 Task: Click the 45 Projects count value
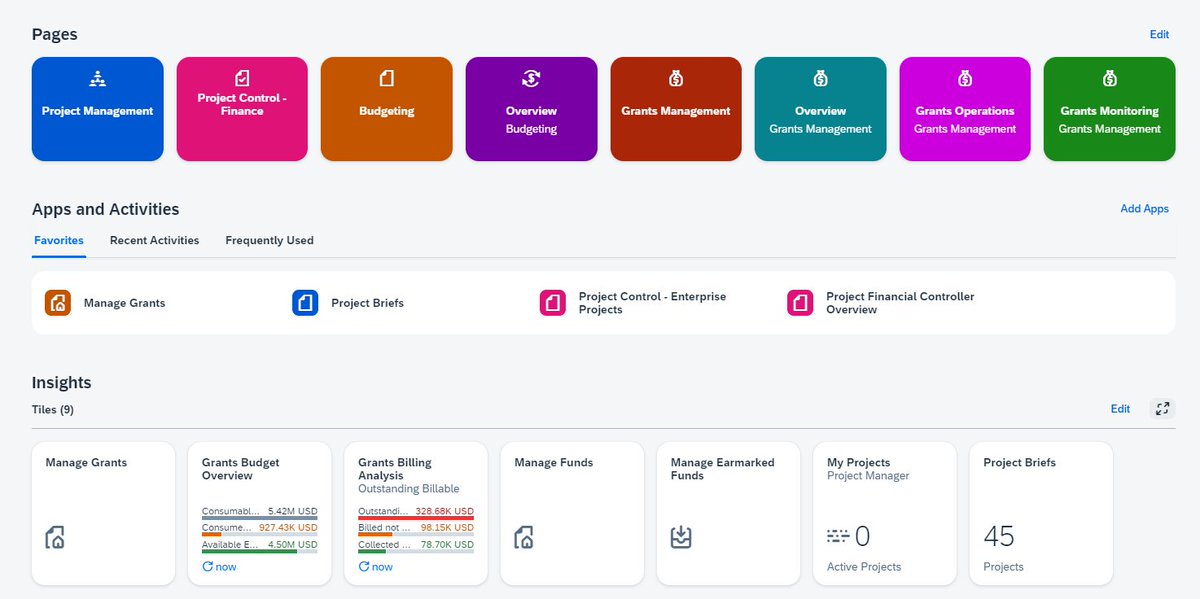coord(998,537)
